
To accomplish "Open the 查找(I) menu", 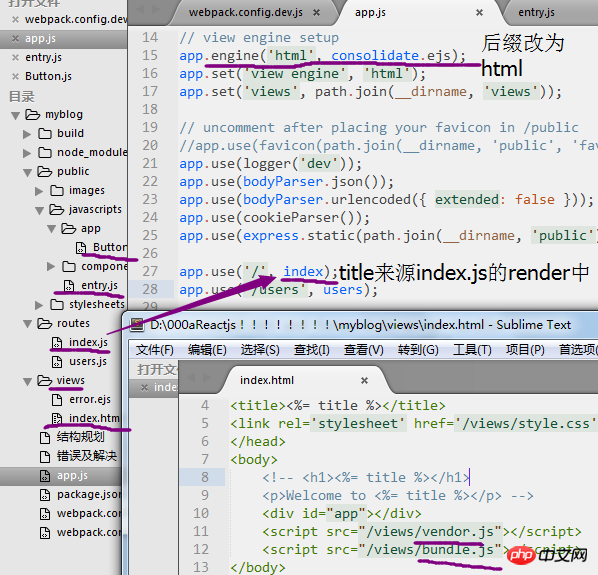I will tap(311, 350).
